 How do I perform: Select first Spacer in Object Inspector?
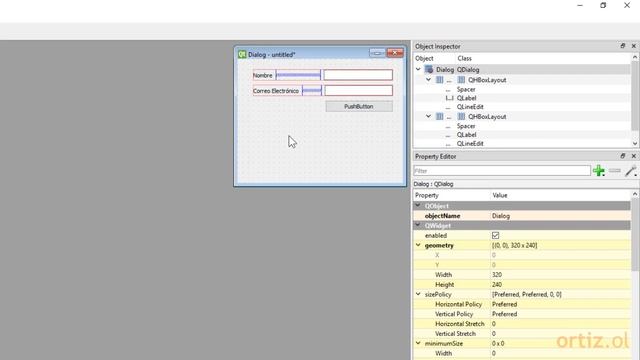(466, 89)
